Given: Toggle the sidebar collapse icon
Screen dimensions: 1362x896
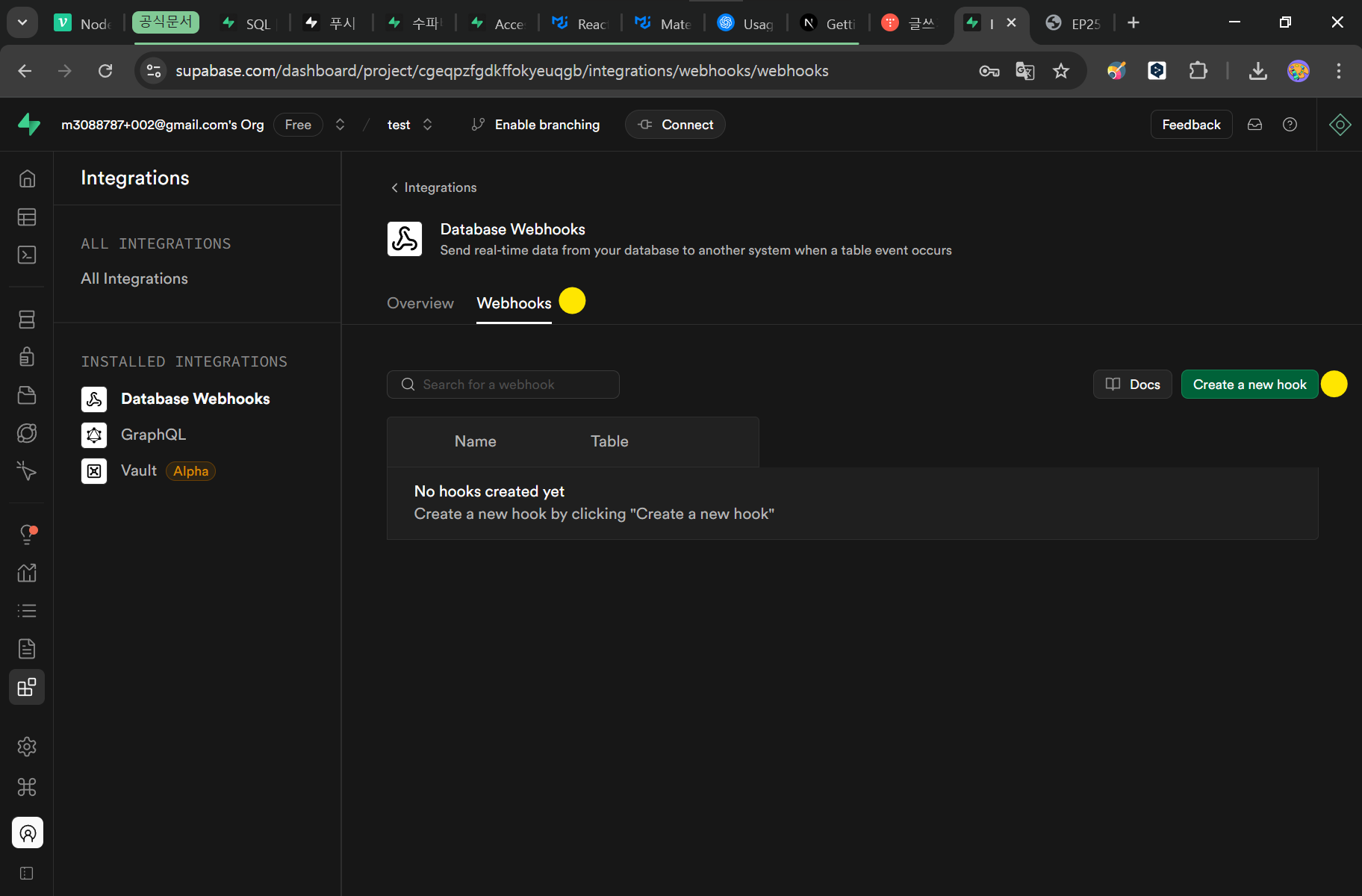Looking at the screenshot, I should coord(27,874).
